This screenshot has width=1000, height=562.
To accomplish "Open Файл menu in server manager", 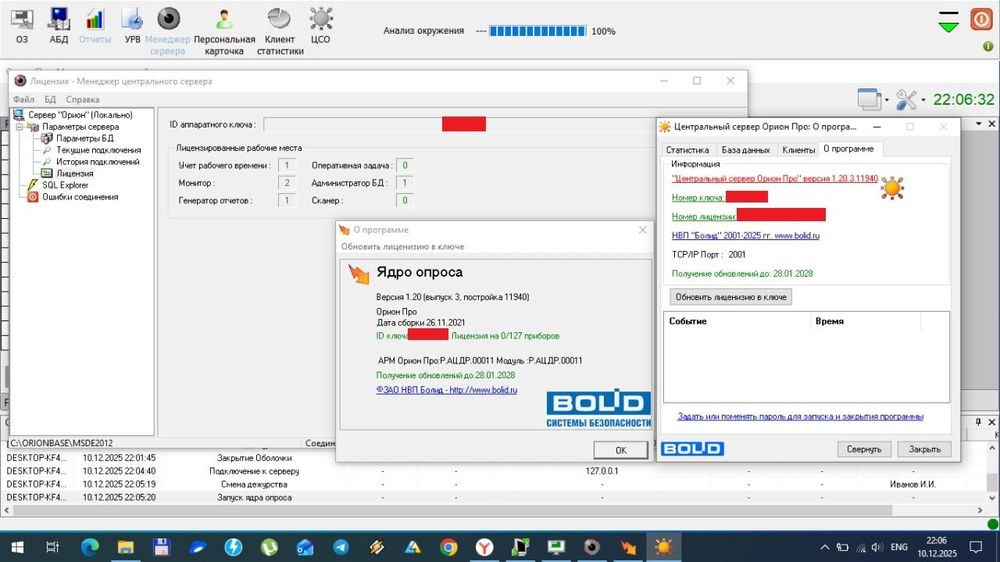I will (x=24, y=100).
